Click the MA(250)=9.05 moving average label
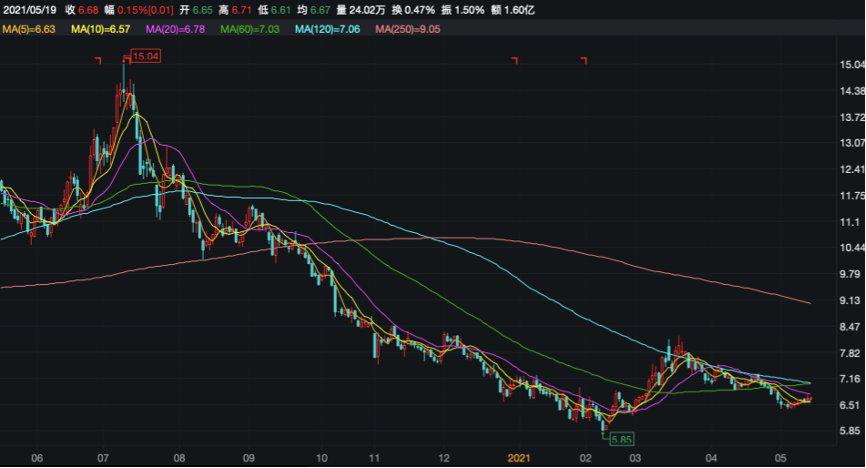The width and height of the screenshot is (866, 468). [x=407, y=29]
